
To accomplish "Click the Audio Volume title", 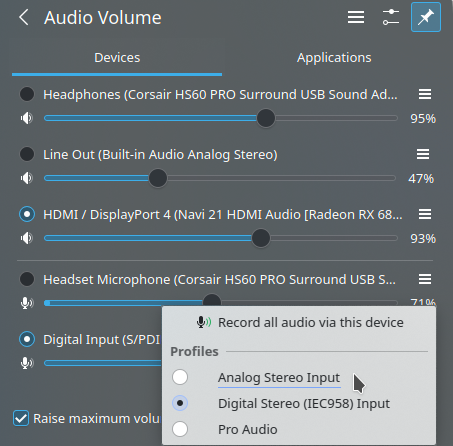I will (103, 17).
